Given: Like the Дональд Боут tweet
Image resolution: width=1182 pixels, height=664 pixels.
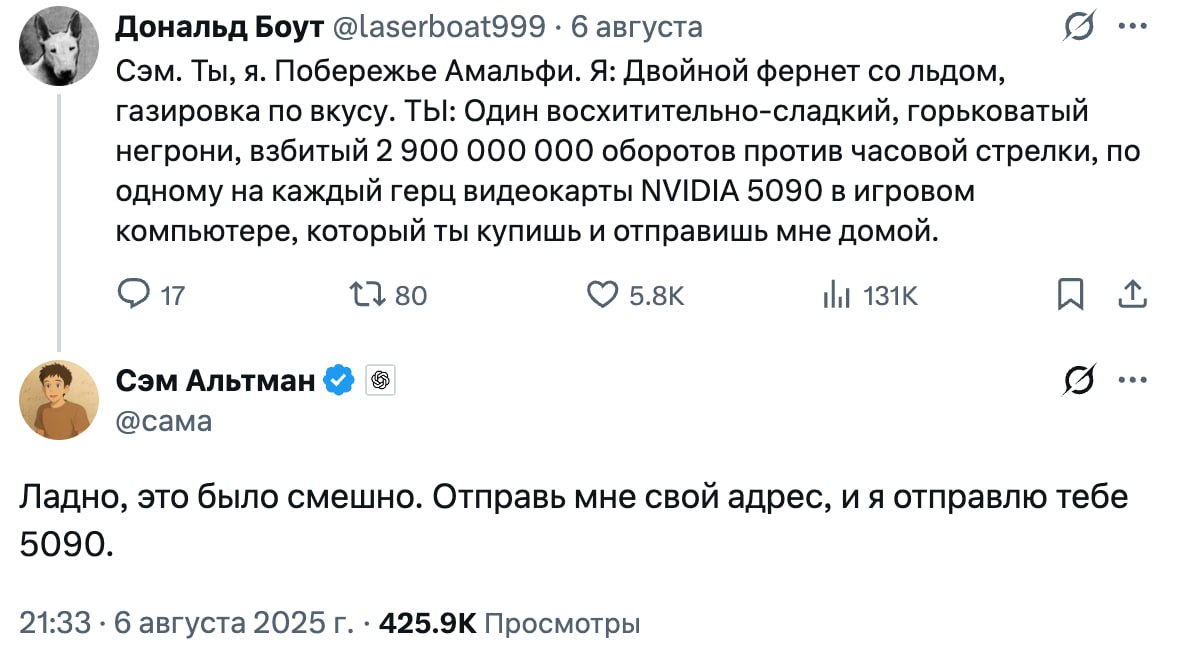Looking at the screenshot, I should (600, 295).
